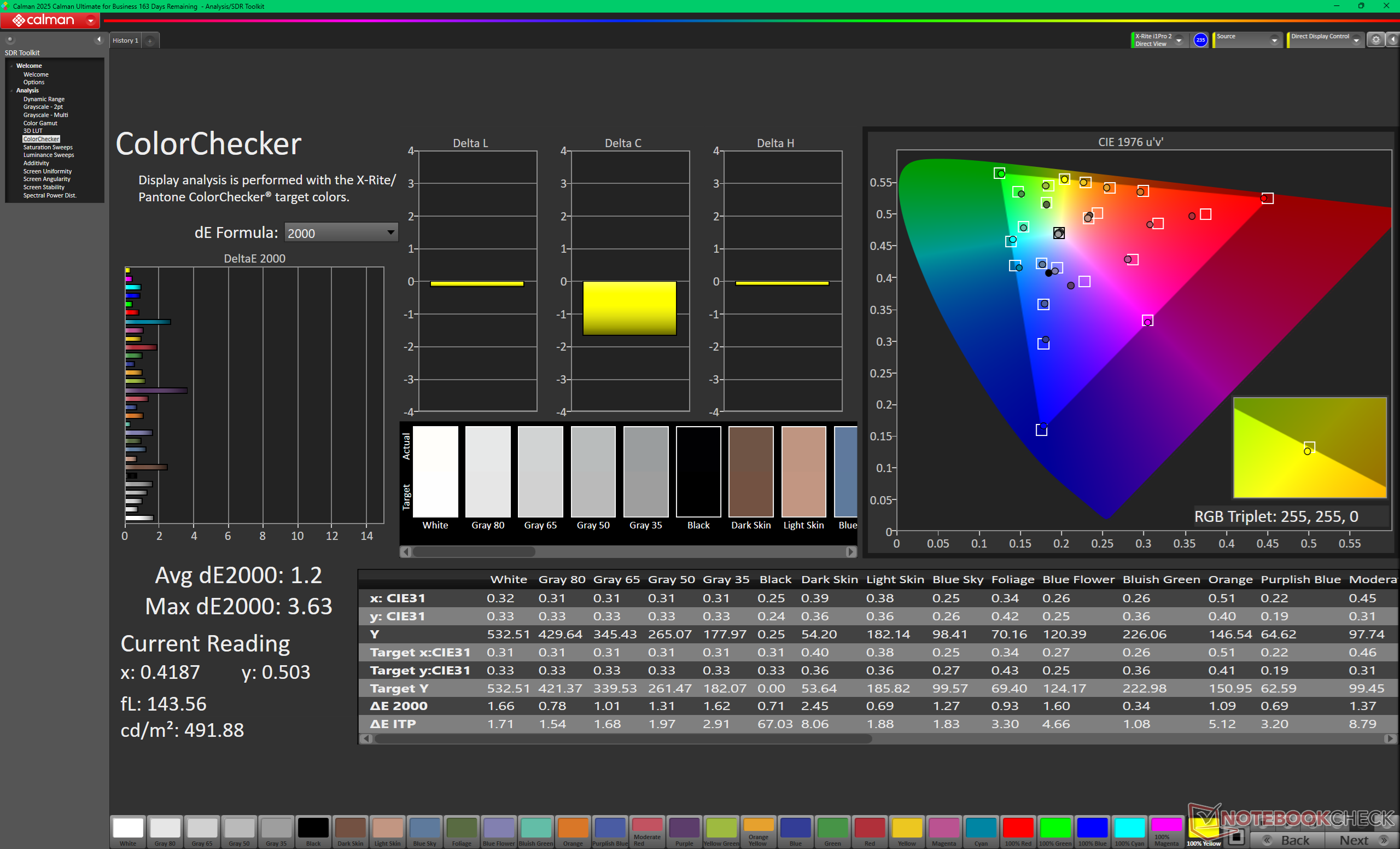Select the Cyan swatch in the bottom bar

click(981, 832)
